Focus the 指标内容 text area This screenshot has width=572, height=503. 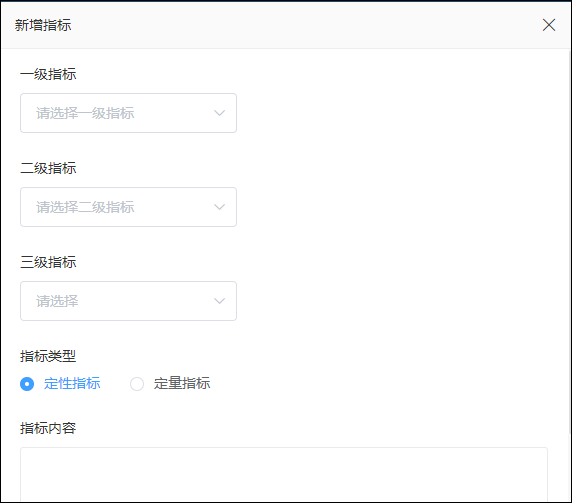[284, 475]
